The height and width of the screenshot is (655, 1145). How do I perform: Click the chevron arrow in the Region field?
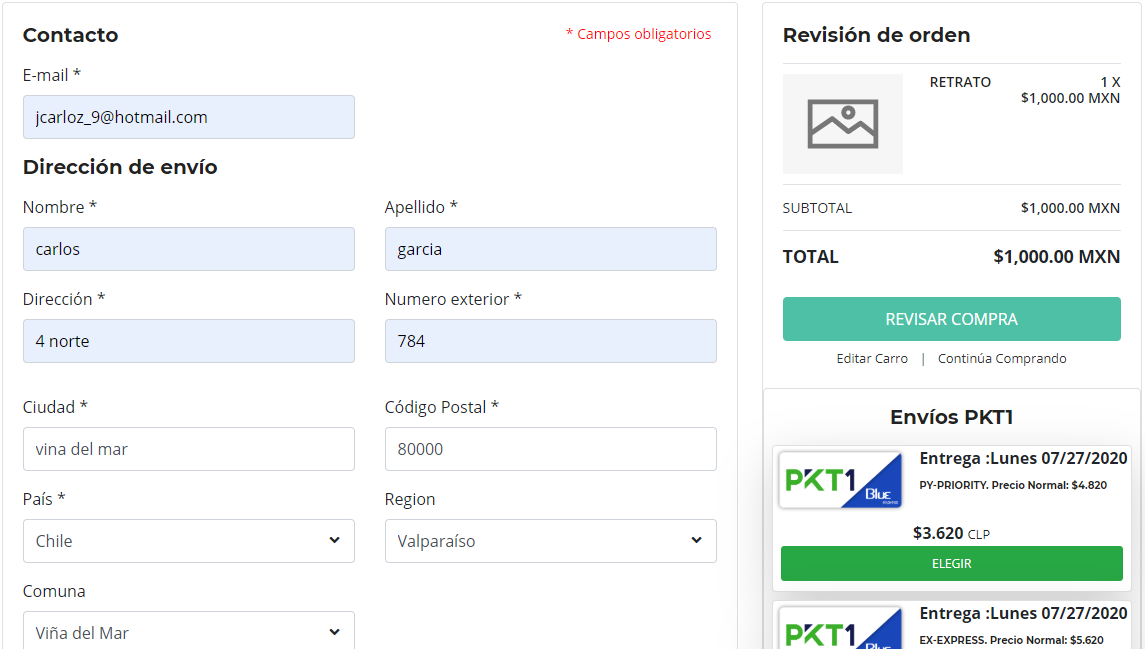697,540
